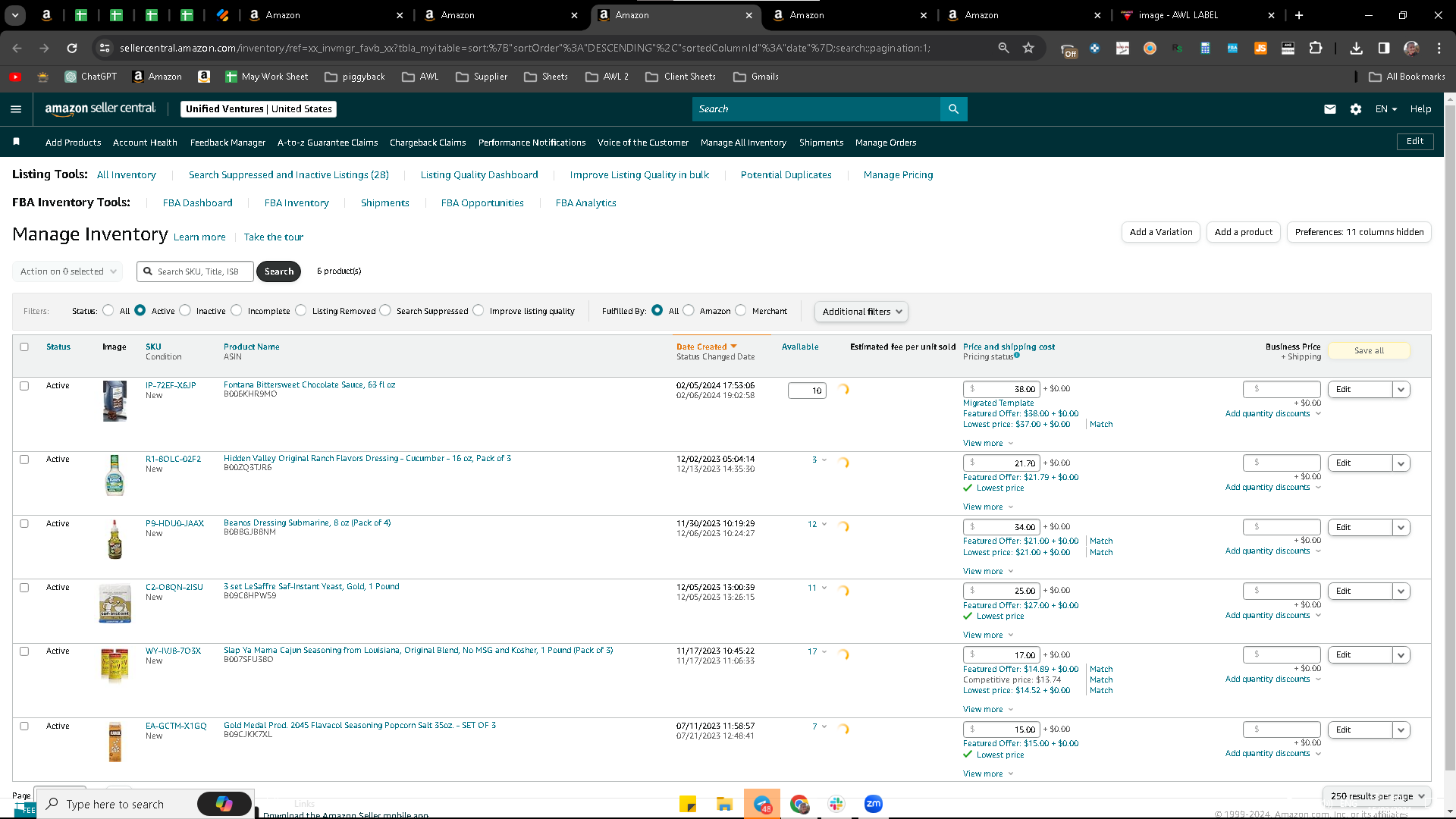Click the bookmark flag icon in navigation bar
This screenshot has width=1456, height=819.
[x=16, y=142]
